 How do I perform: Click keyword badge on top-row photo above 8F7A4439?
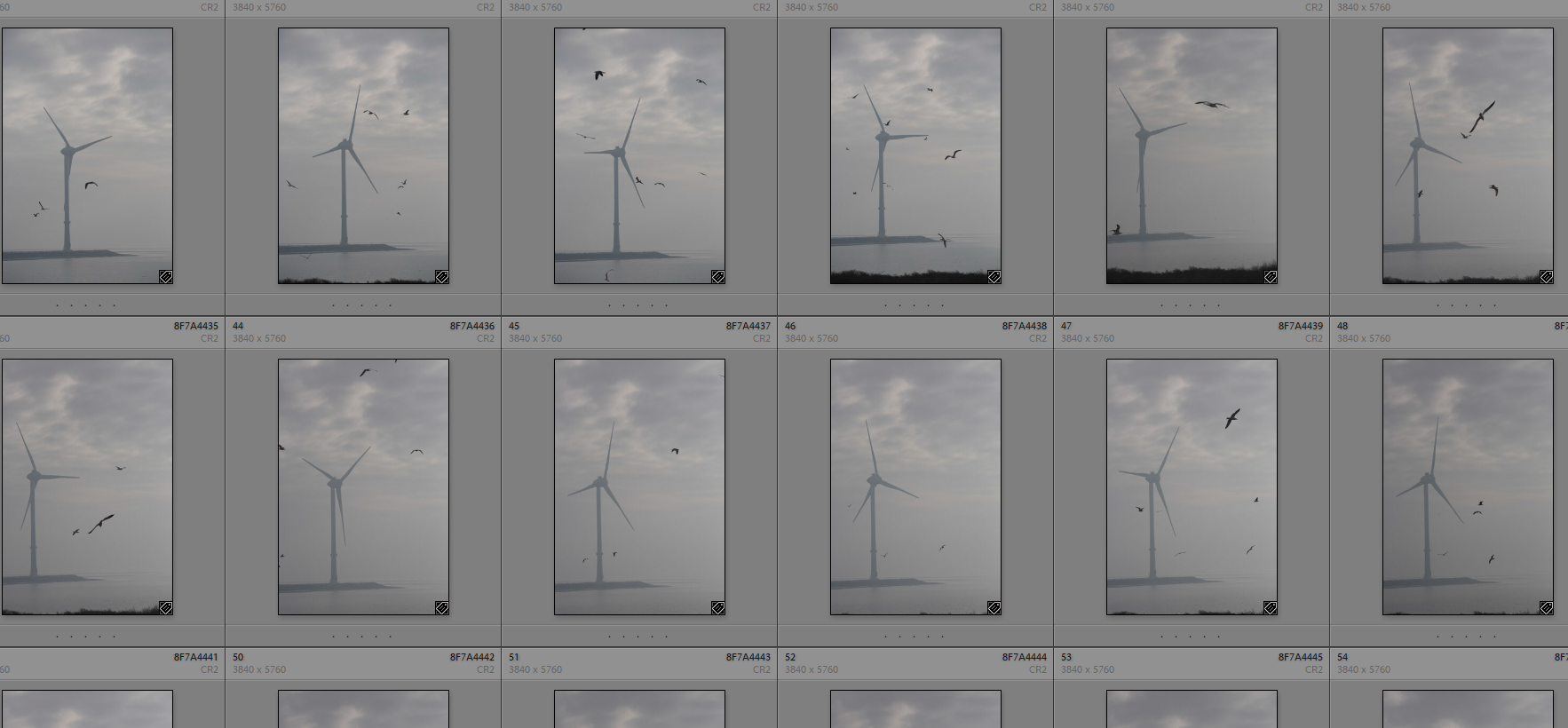[x=1270, y=277]
